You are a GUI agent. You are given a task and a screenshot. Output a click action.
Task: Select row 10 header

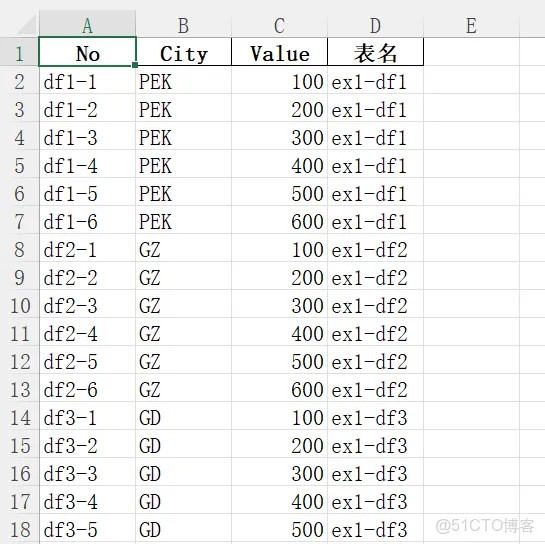pyautogui.click(x=19, y=304)
